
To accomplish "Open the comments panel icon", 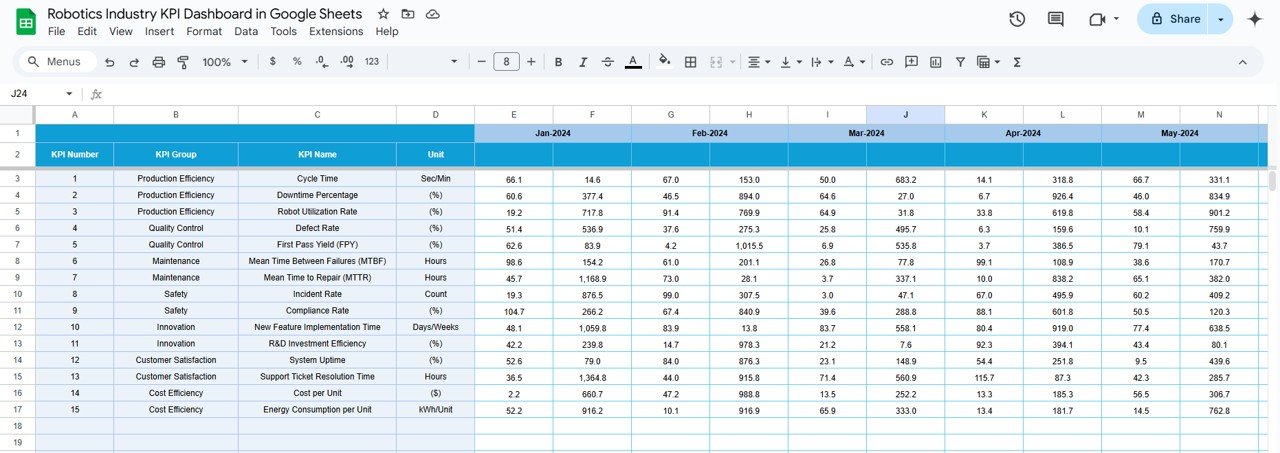I will click(1055, 19).
